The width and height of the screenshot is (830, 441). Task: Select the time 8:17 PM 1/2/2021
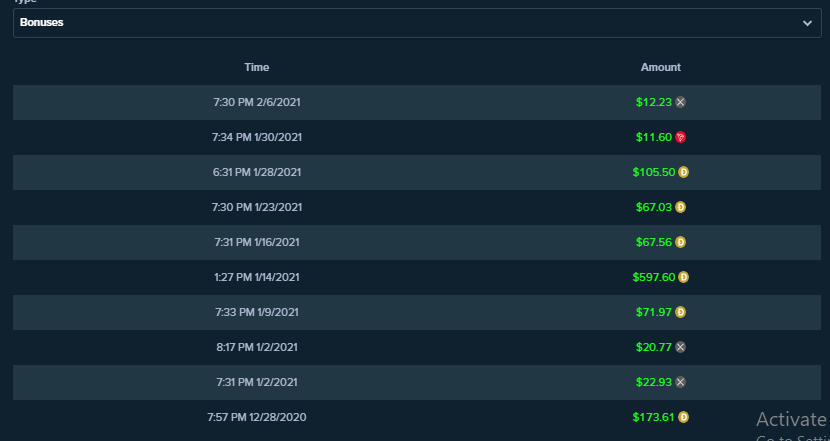[257, 347]
